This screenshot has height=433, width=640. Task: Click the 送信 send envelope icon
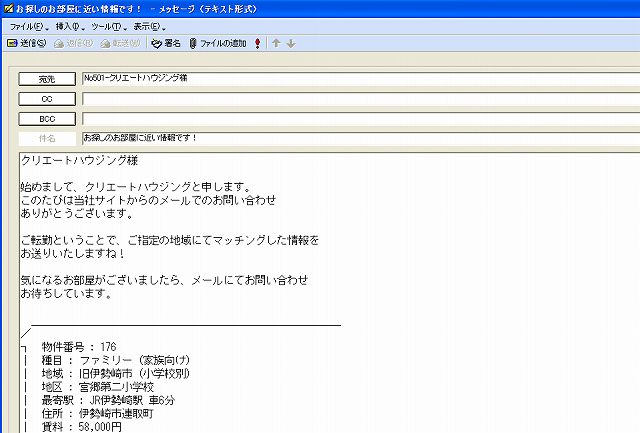pos(12,43)
